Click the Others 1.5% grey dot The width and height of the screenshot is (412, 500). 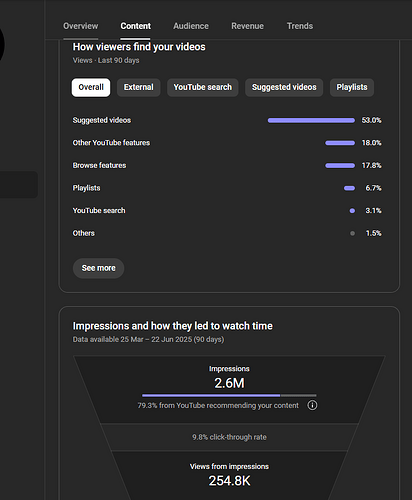point(352,233)
